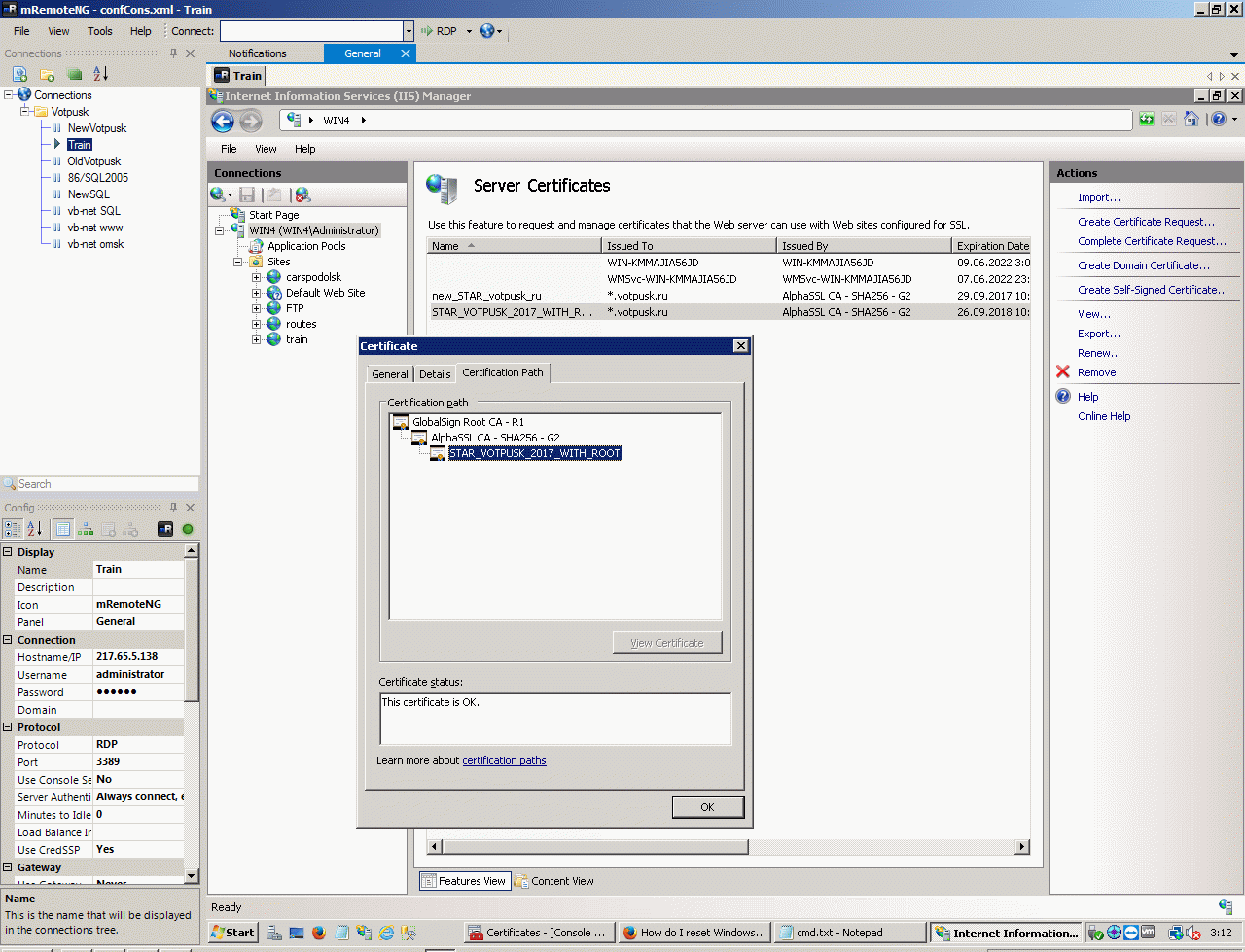This screenshot has width=1245, height=952.
Task: Open the IIS Manager home icon
Action: tap(1191, 119)
